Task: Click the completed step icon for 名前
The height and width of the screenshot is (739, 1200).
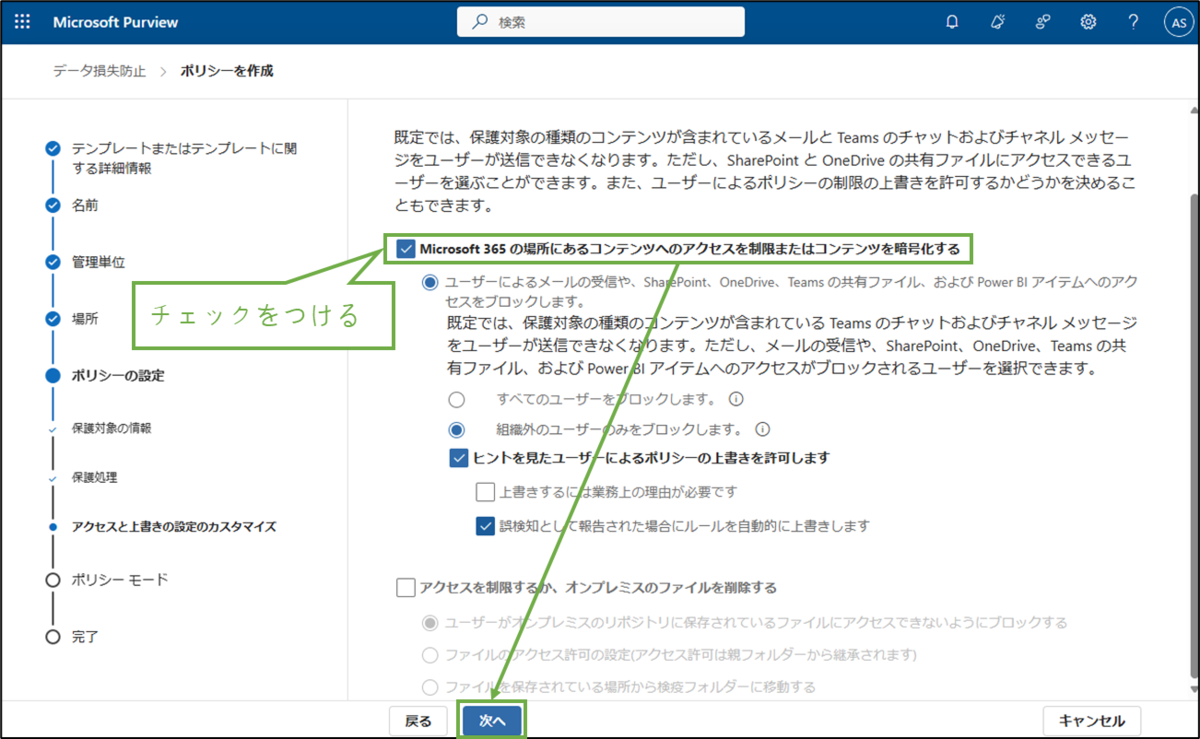Action: click(53, 205)
